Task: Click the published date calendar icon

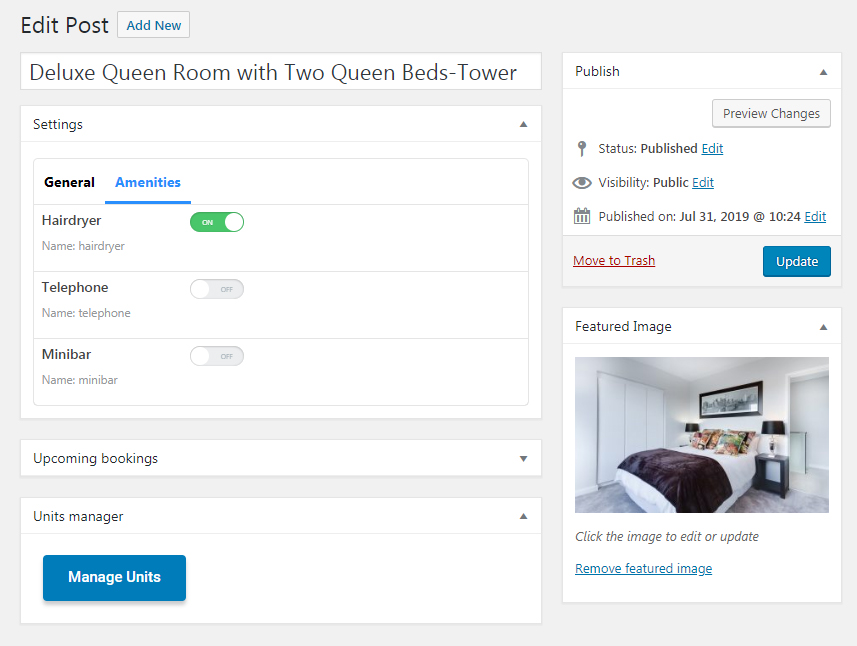Action: click(x=582, y=216)
